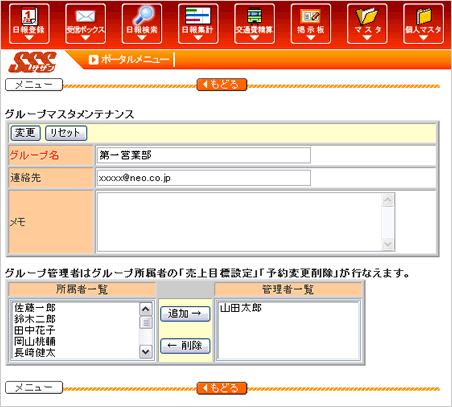Open the 日報集計 chart icon
Screen dimensions: 452x407
tap(198, 23)
